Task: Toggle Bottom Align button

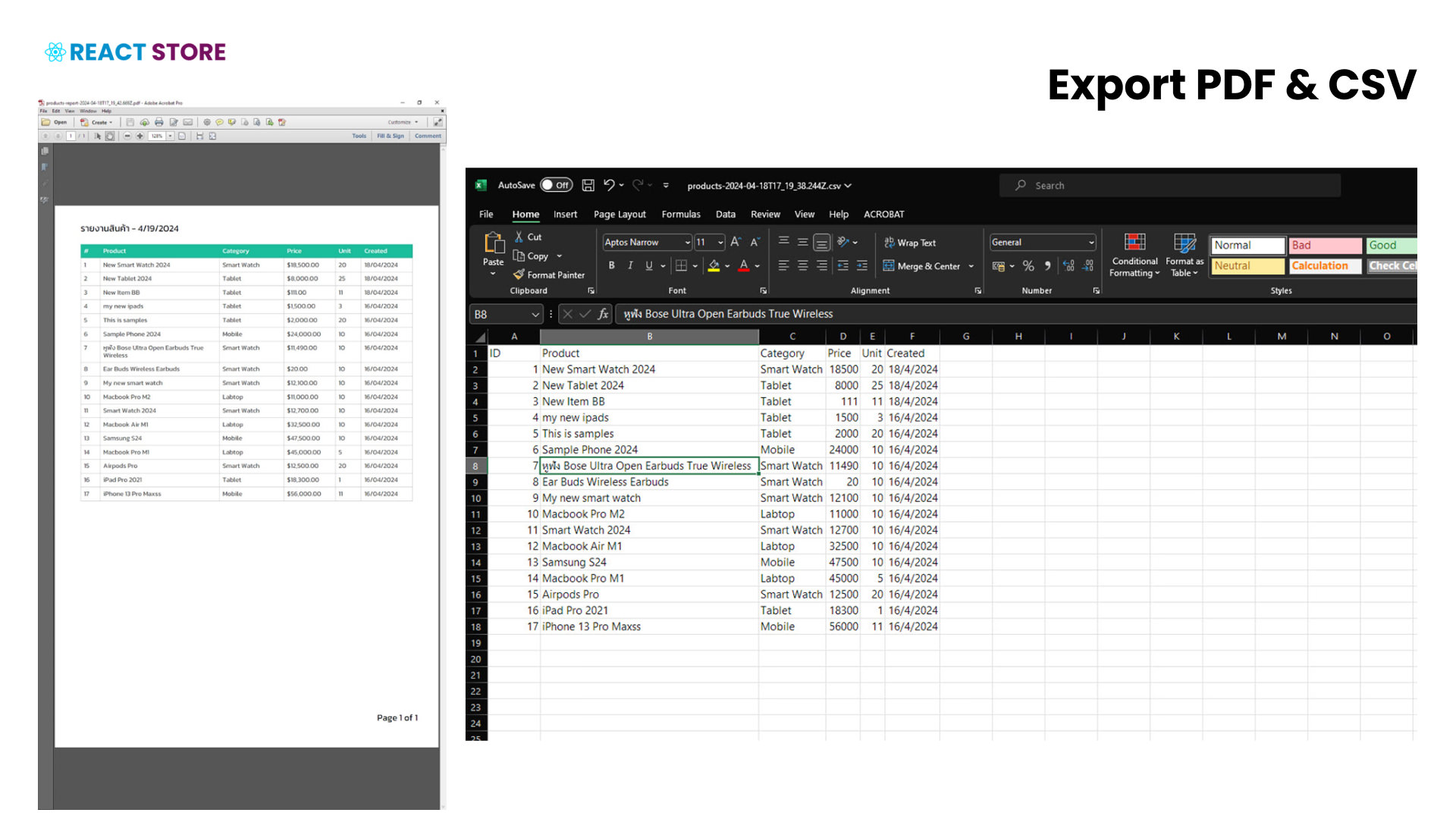Action: pyautogui.click(x=821, y=242)
